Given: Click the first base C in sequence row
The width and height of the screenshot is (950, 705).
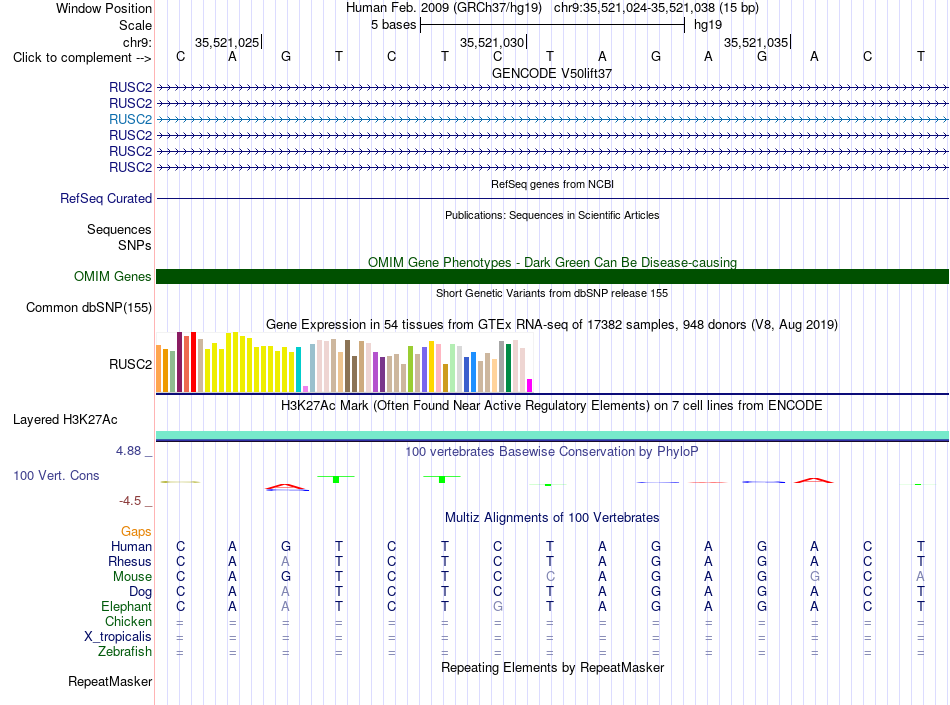Looking at the screenshot, I should (x=180, y=57).
